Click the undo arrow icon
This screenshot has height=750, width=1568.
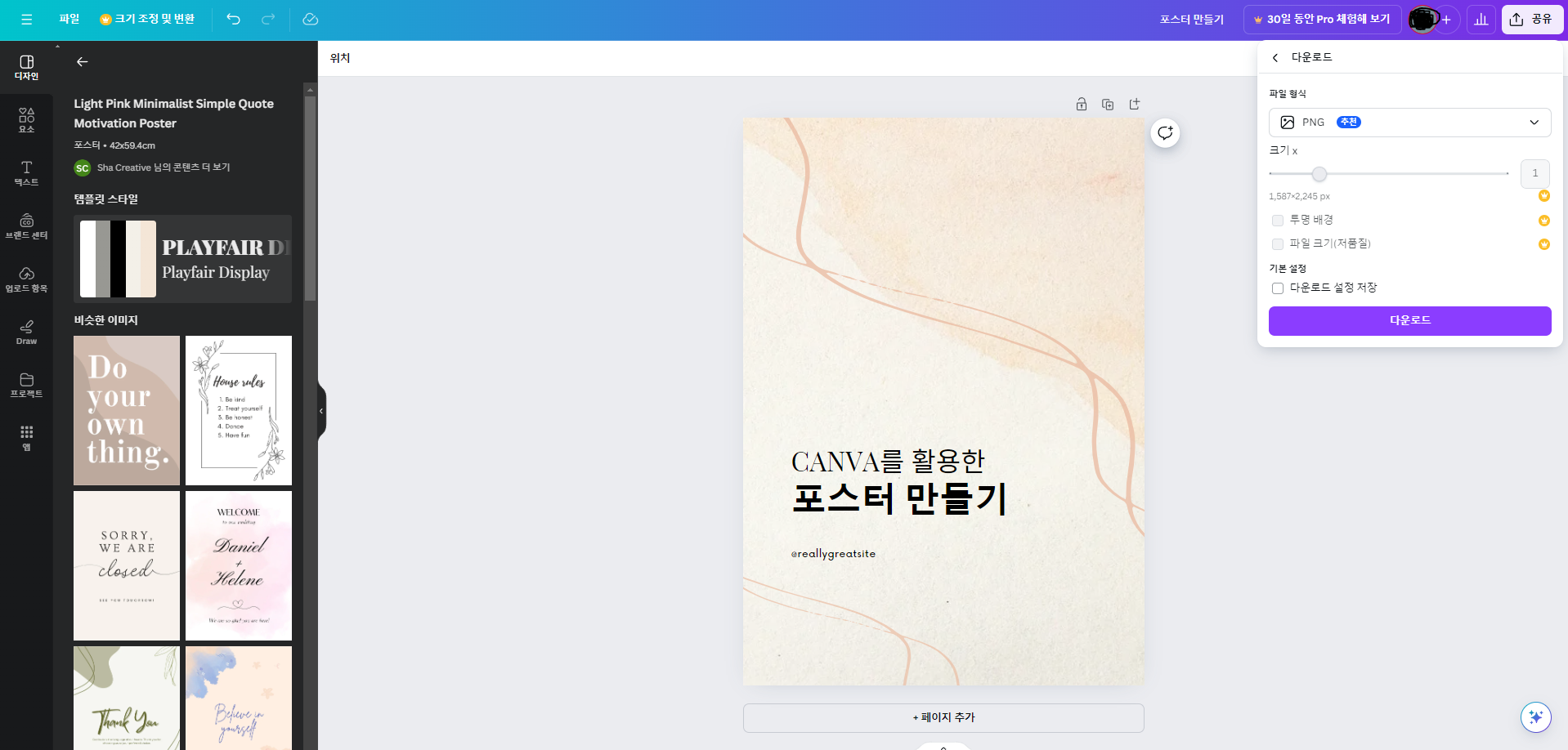tap(234, 19)
